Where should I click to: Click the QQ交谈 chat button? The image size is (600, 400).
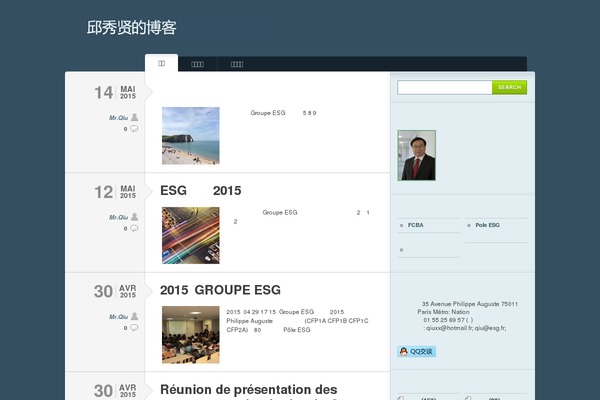416,351
